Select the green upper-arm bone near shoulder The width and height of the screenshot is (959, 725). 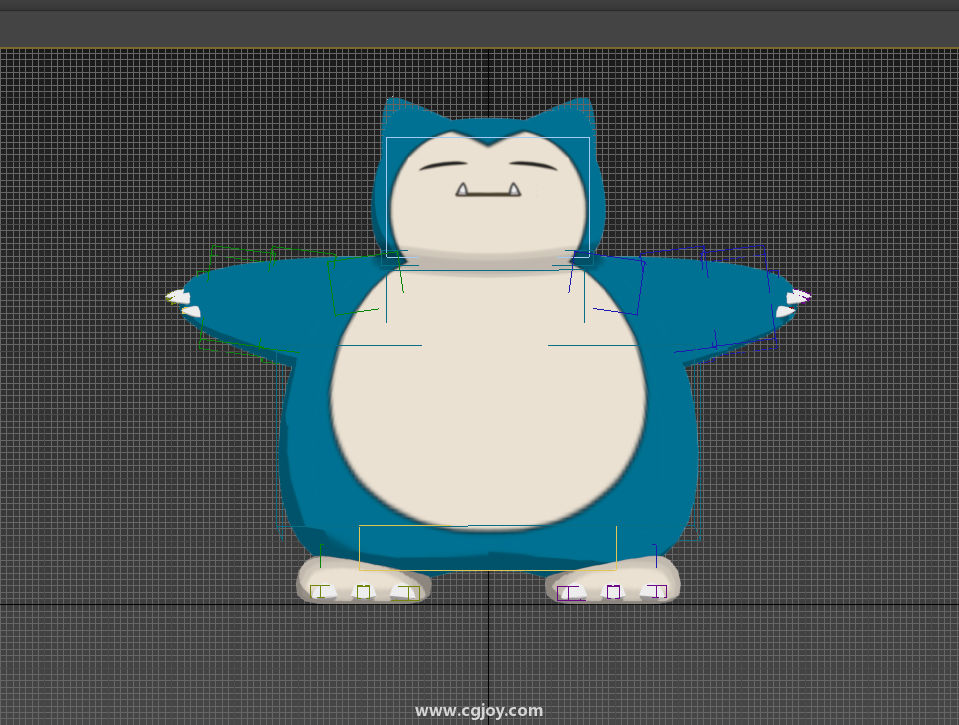(x=365, y=284)
